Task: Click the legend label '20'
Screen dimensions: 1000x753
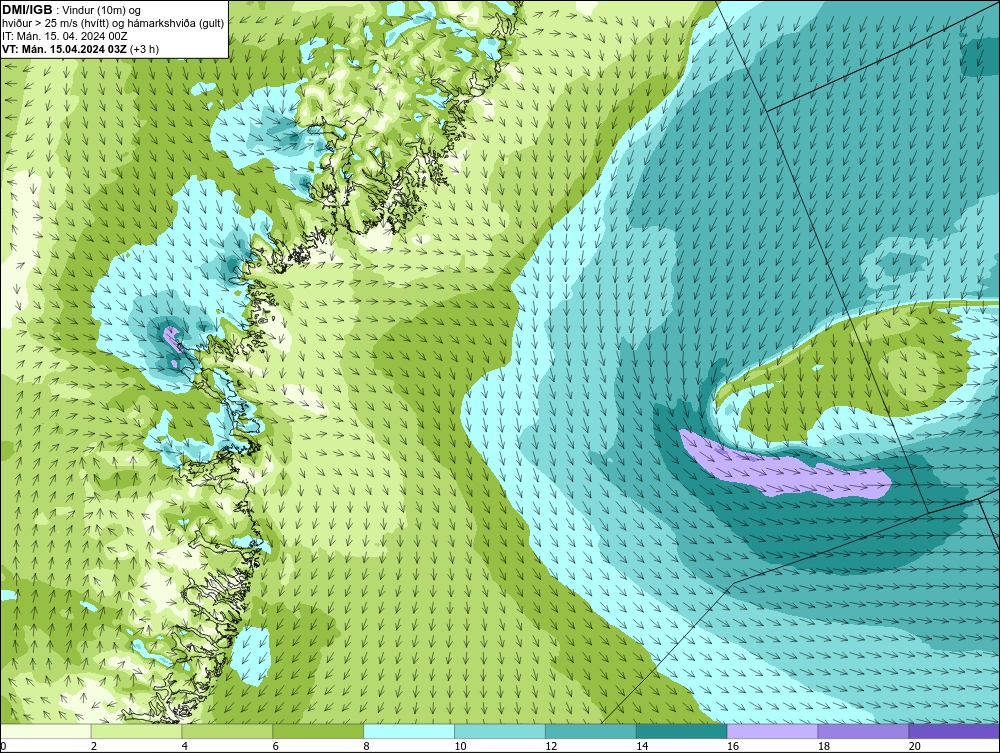Action: 915,746
